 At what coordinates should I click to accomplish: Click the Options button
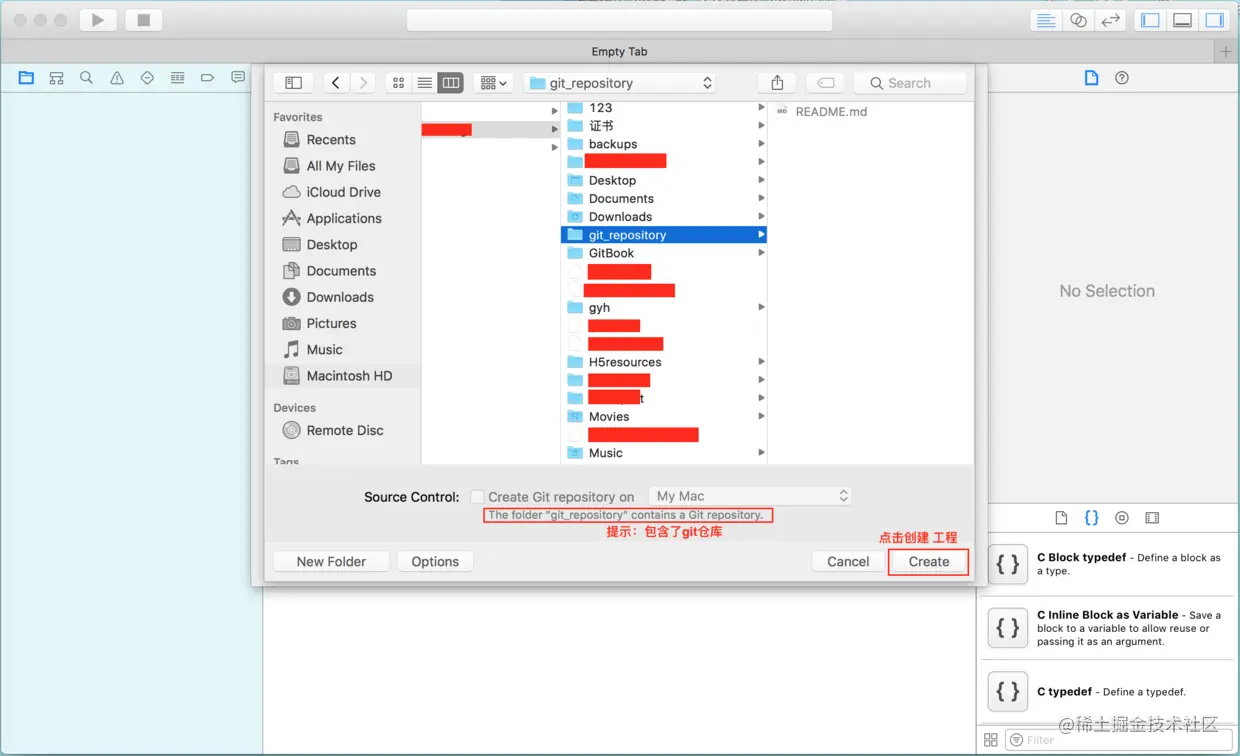[435, 562]
